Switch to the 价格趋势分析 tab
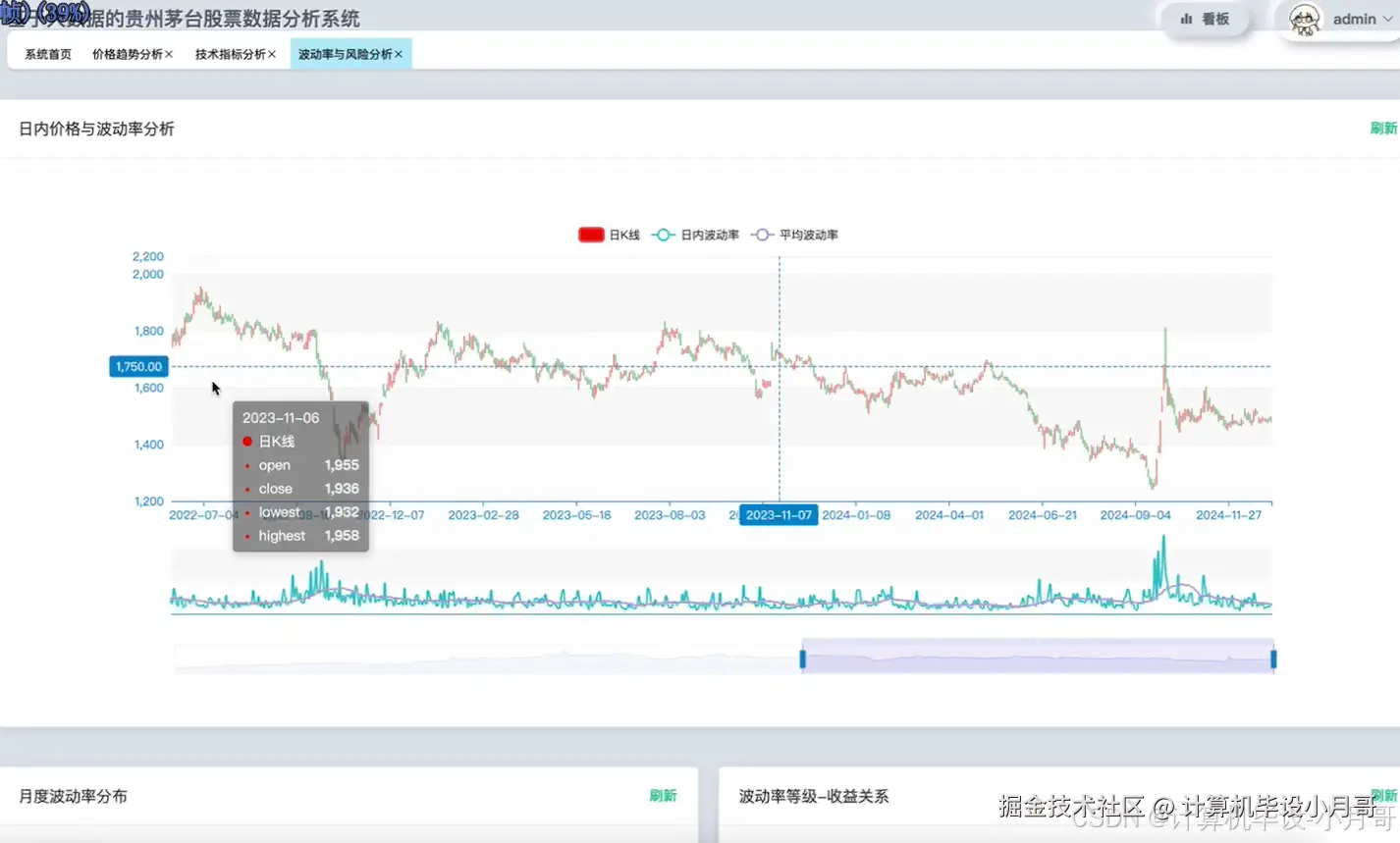 [128, 54]
